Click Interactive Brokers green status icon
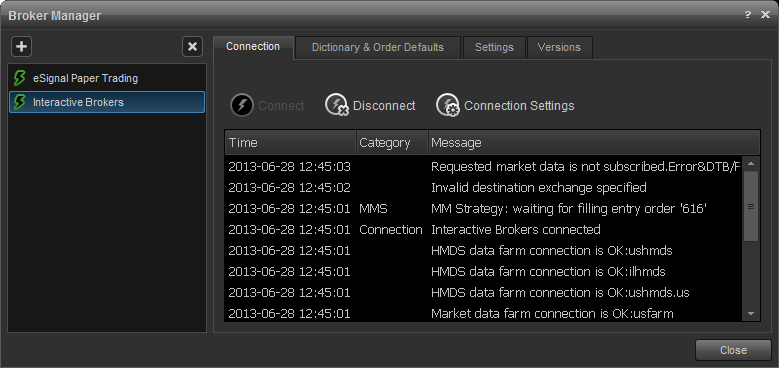This screenshot has height=368, width=779. 19,102
